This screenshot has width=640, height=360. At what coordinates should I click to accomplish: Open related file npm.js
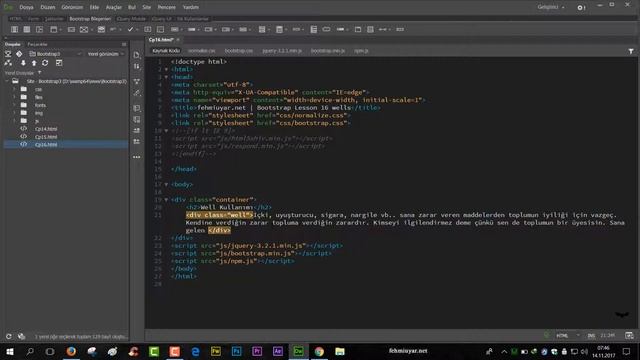tap(361, 51)
